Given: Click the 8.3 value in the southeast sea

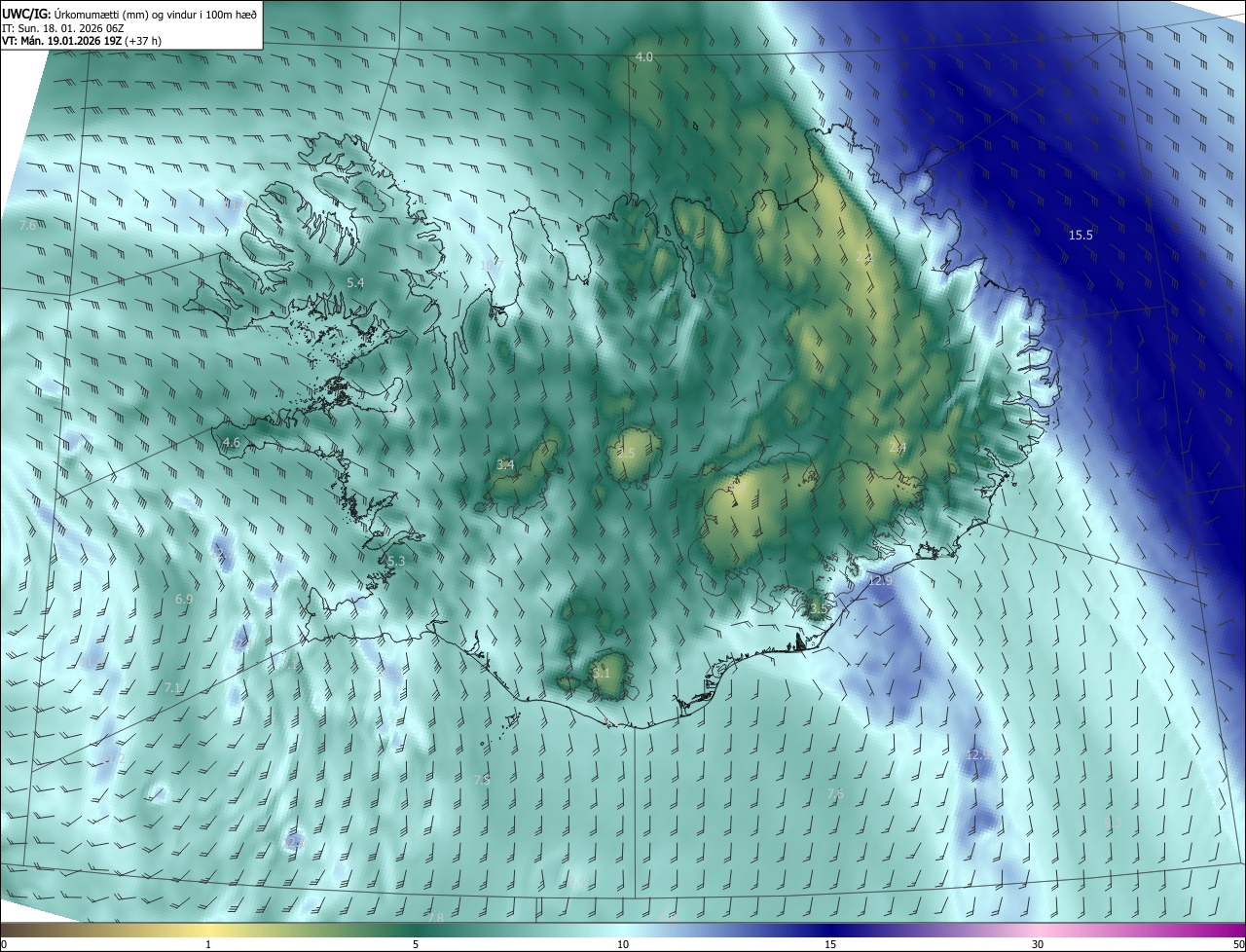Looking at the screenshot, I should (1113, 824).
